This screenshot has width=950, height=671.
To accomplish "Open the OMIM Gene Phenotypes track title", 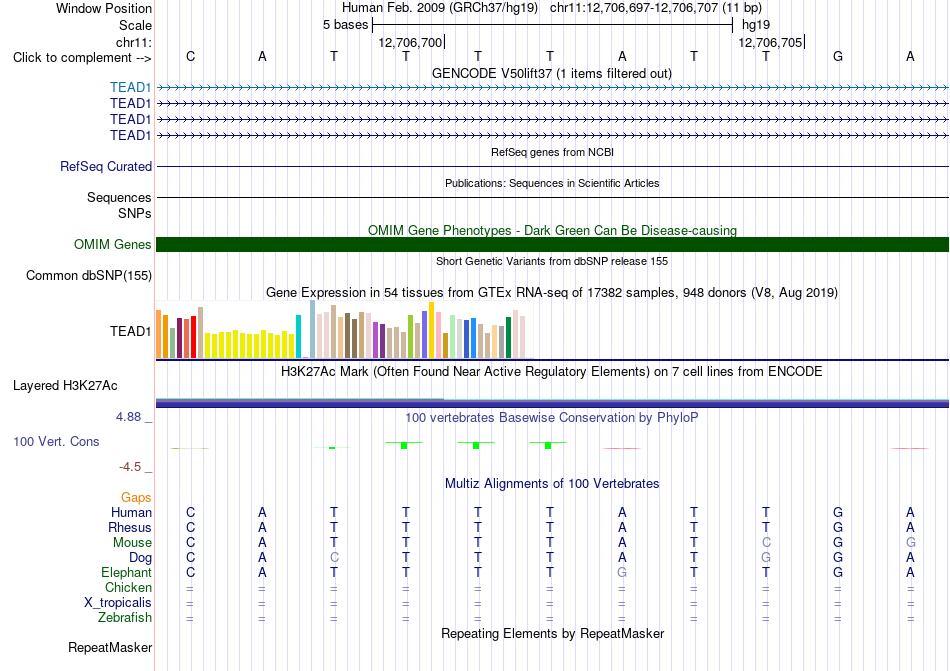I will click(552, 230).
